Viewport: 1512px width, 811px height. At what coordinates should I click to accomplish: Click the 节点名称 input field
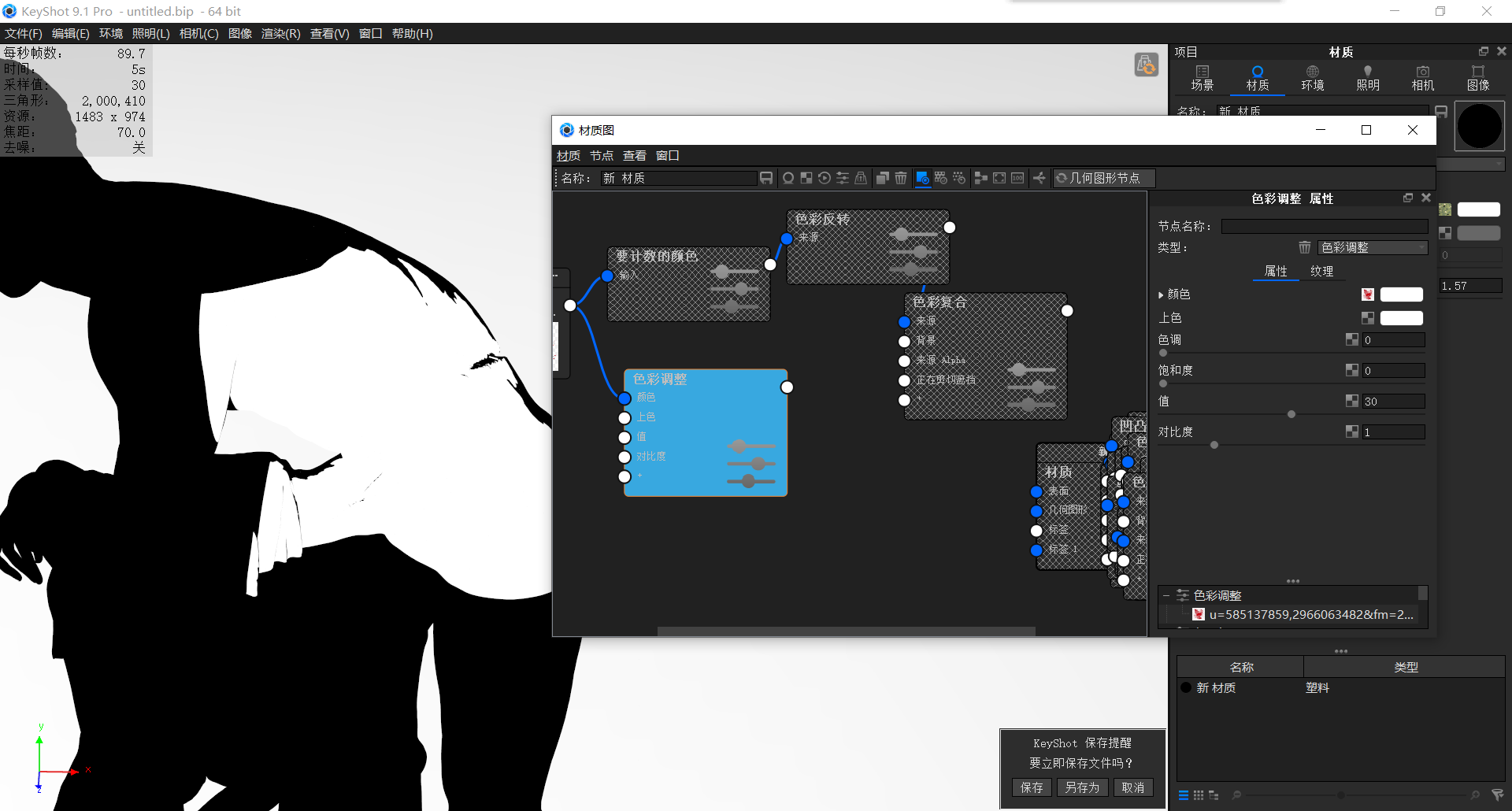[1323, 226]
